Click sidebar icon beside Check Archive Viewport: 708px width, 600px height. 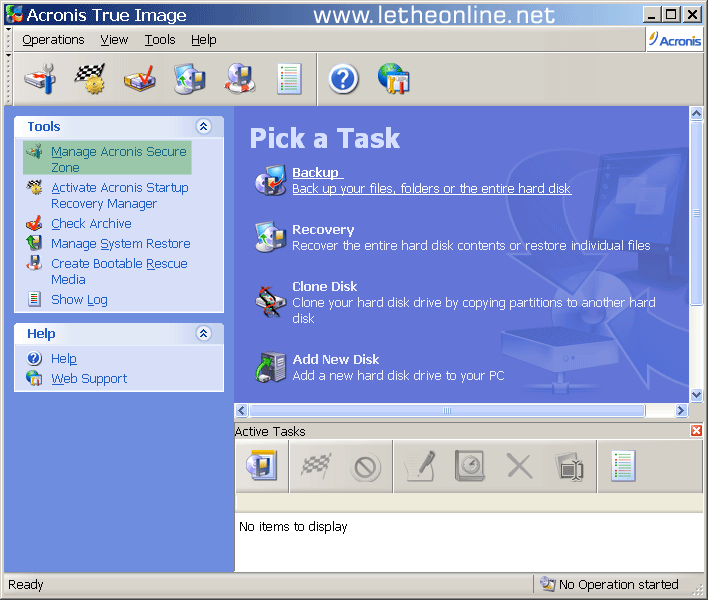click(34, 223)
